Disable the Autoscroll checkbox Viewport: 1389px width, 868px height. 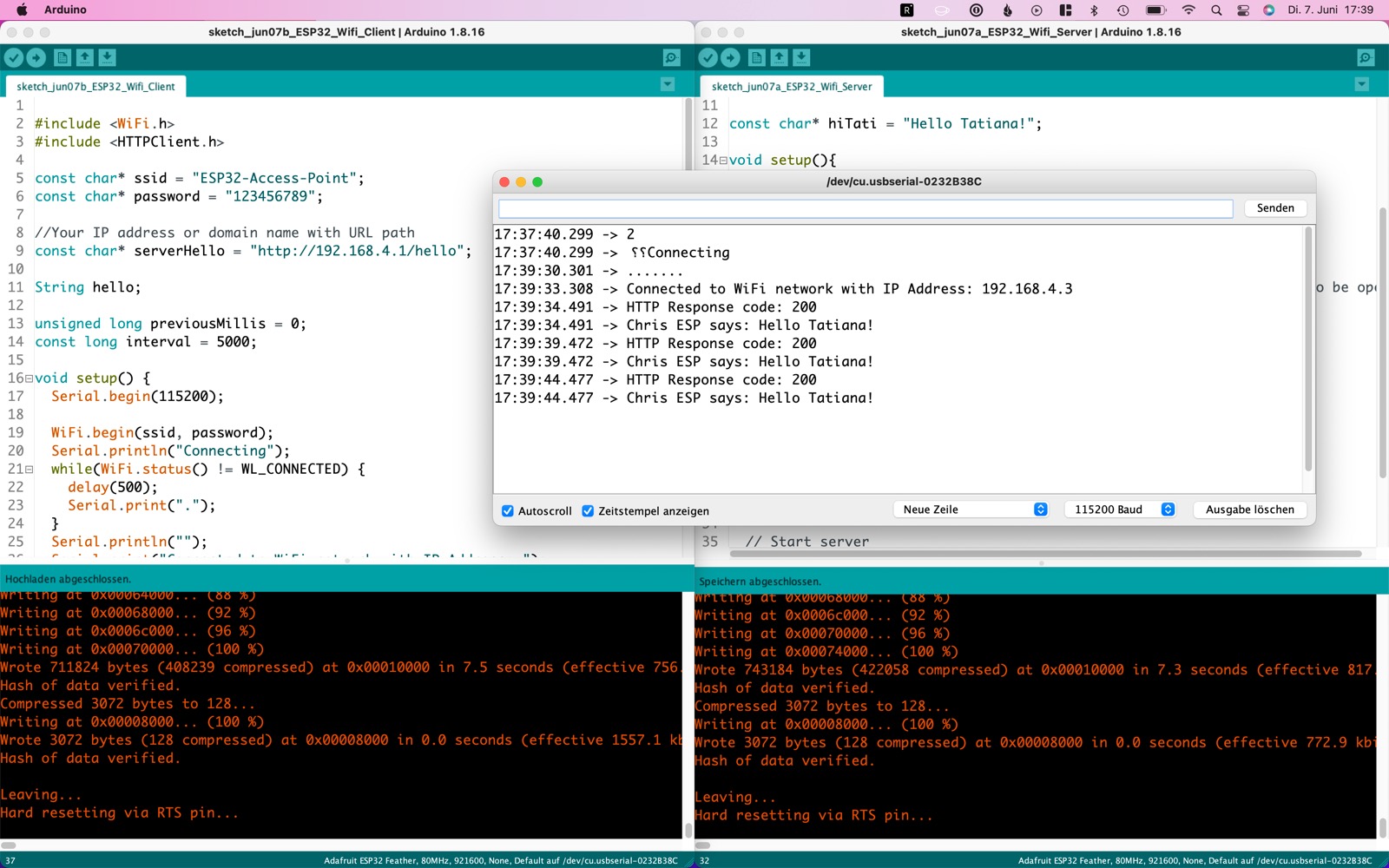[508, 511]
